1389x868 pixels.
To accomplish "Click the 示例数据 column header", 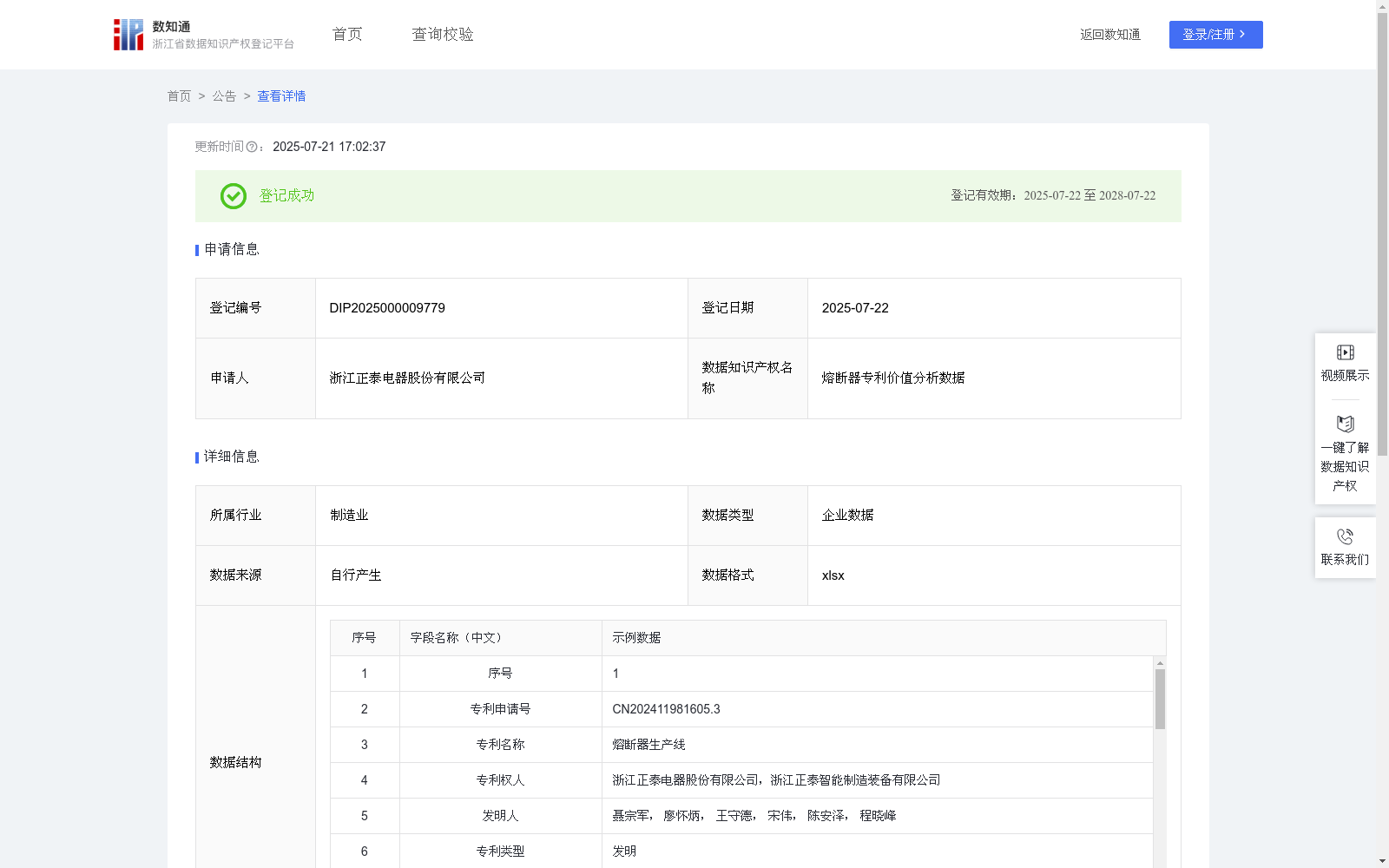I will [884, 638].
